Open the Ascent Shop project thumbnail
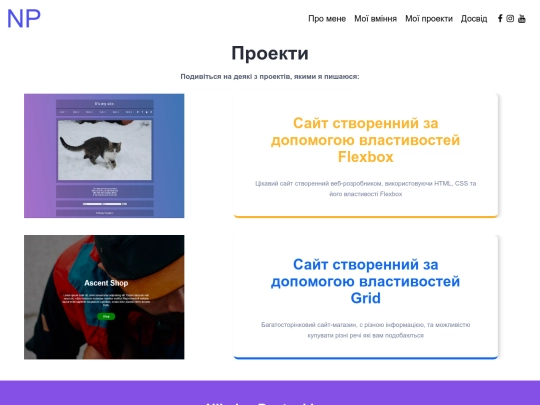Viewport: 540px width, 405px height. [x=104, y=297]
